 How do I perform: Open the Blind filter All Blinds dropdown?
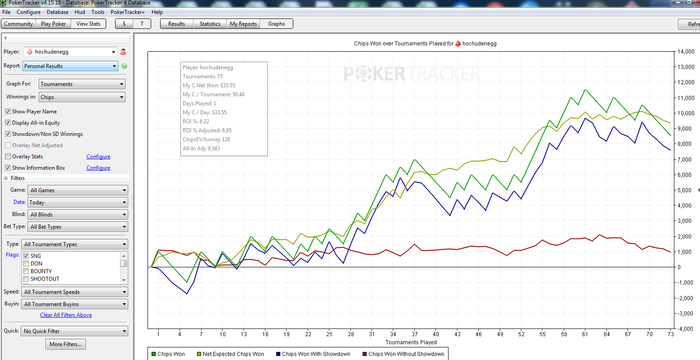point(78,214)
